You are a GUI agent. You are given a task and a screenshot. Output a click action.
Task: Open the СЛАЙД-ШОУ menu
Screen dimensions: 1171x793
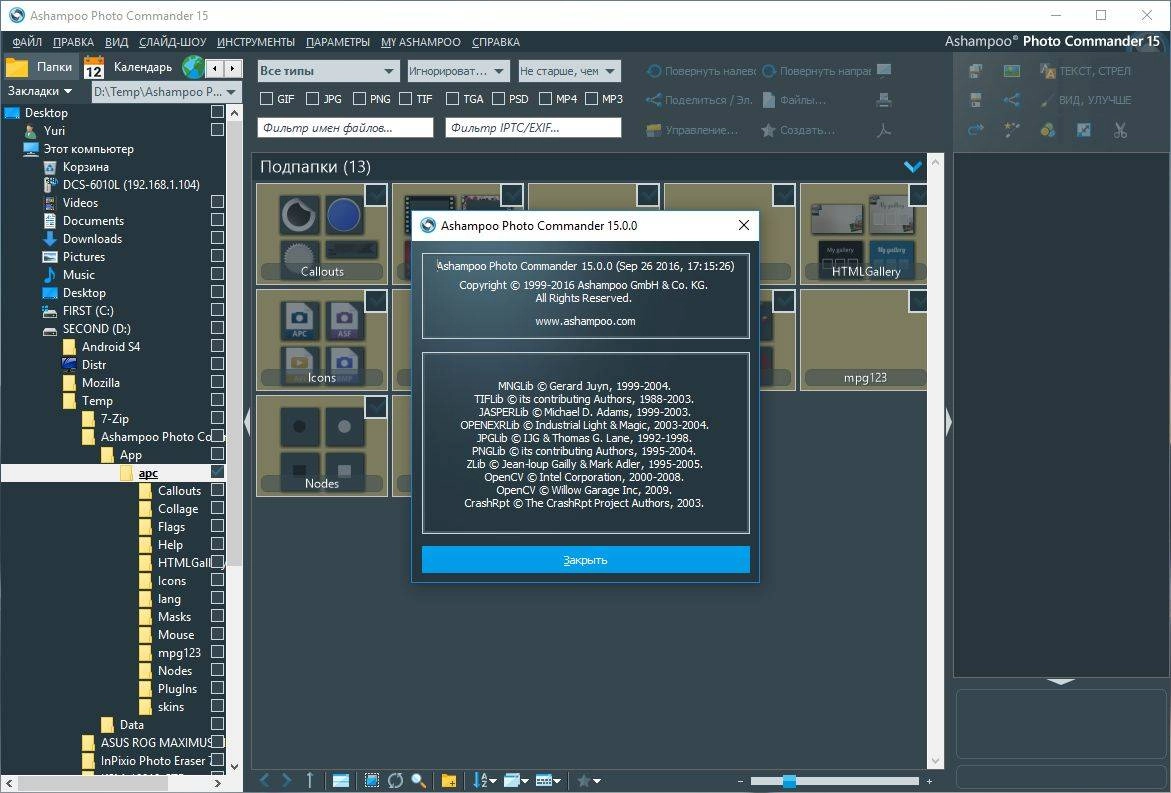click(173, 42)
